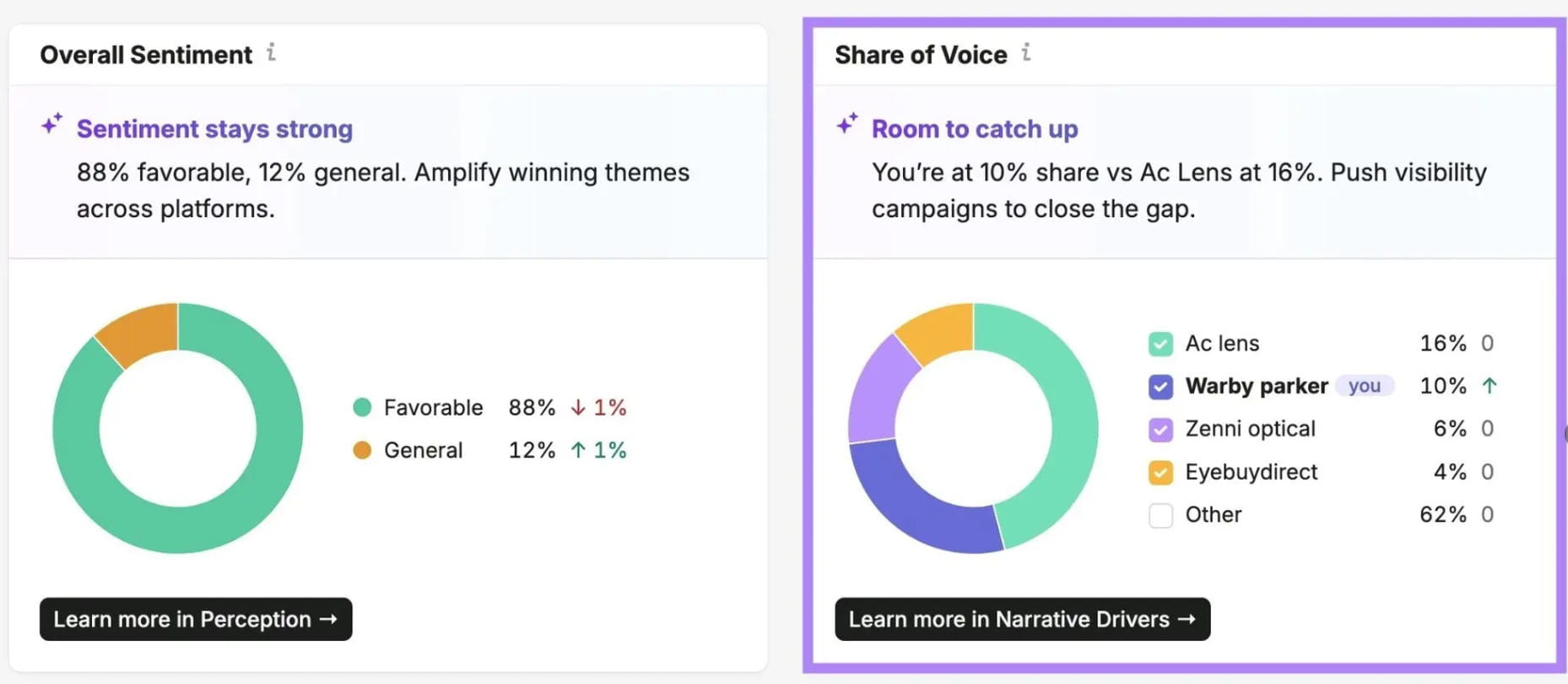Screen dimensions: 1568x684
Task: Click the 'you' badge next to Warby parker
Action: [1365, 386]
